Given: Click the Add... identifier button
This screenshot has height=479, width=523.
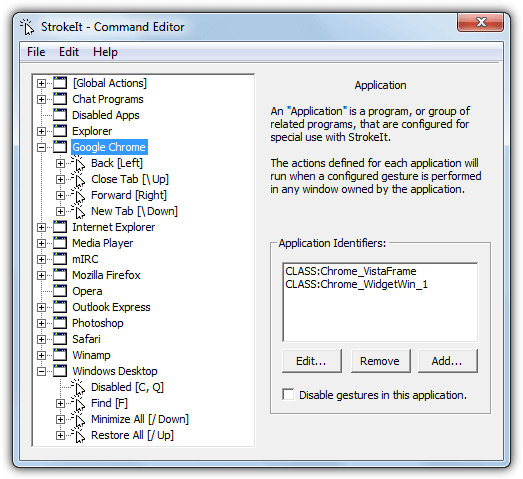Looking at the screenshot, I should click(x=448, y=361).
